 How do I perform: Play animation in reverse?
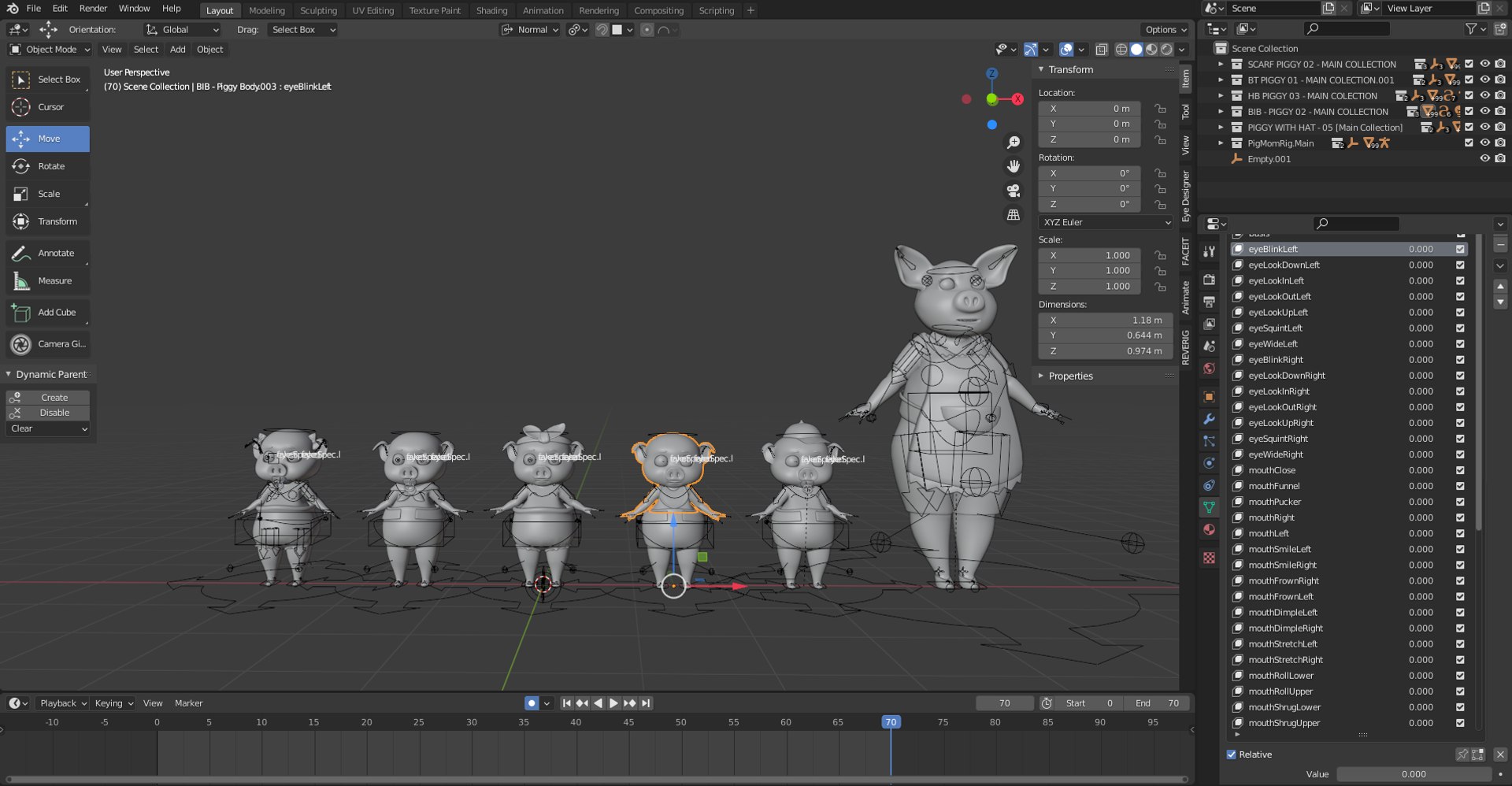click(598, 703)
